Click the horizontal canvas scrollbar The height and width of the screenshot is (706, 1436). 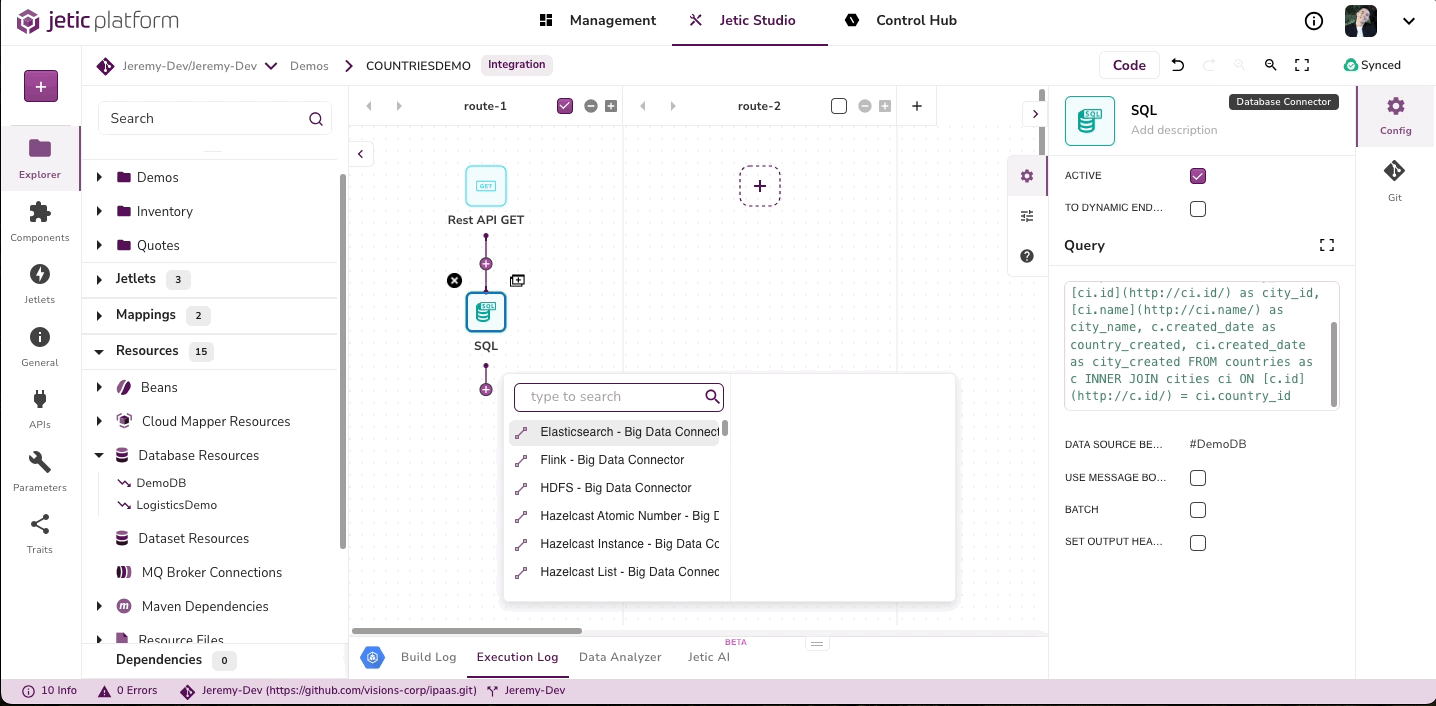(467, 631)
